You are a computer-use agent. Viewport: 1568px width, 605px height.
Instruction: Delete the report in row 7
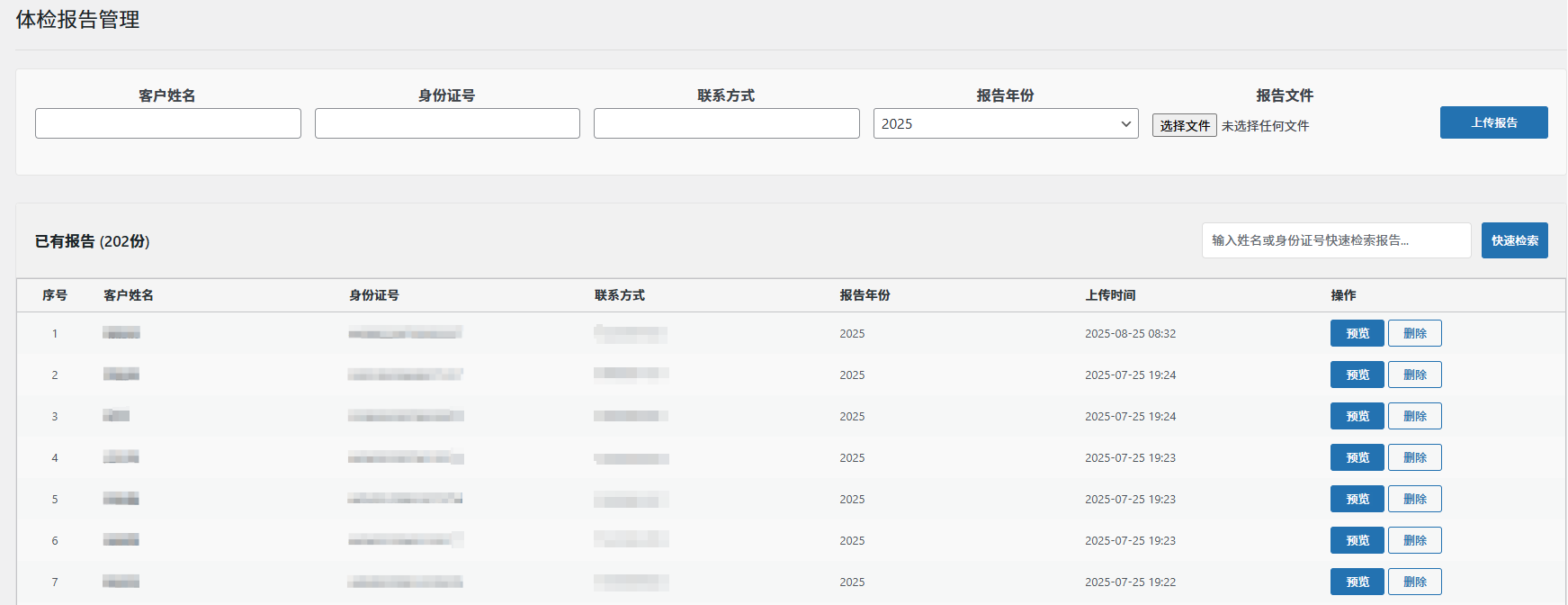1414,582
